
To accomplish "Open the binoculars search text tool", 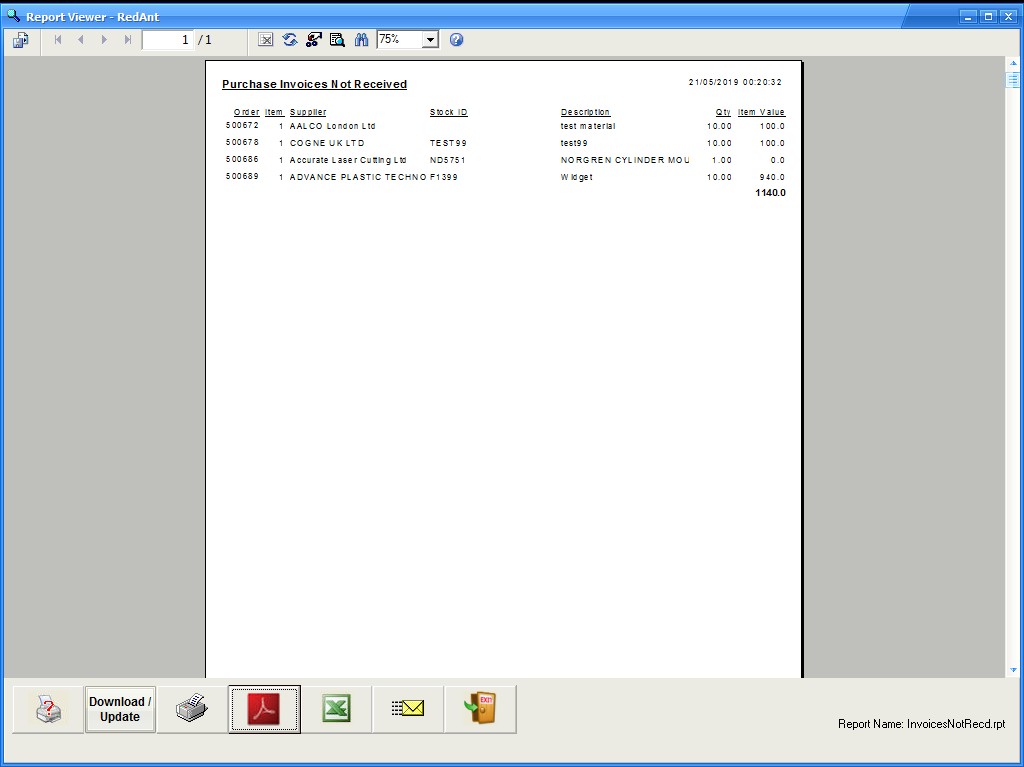I will point(361,40).
